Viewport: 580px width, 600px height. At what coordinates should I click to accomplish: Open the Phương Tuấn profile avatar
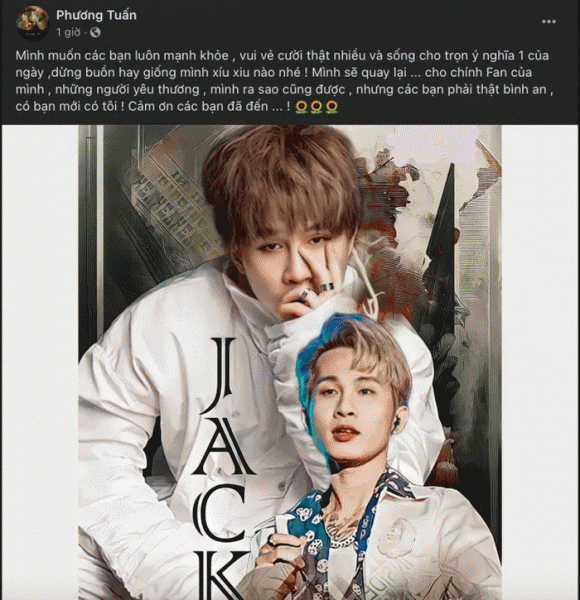tap(33, 23)
